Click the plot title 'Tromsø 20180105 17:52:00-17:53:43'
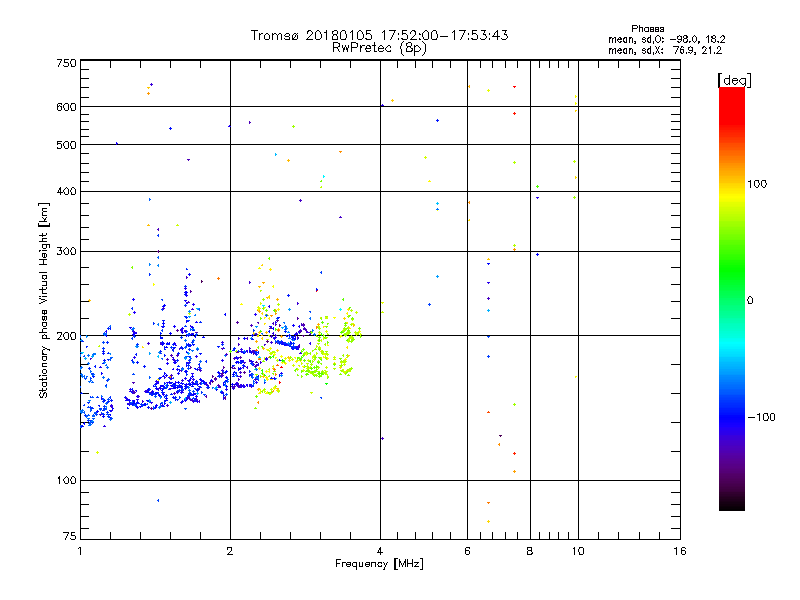 tap(379, 35)
